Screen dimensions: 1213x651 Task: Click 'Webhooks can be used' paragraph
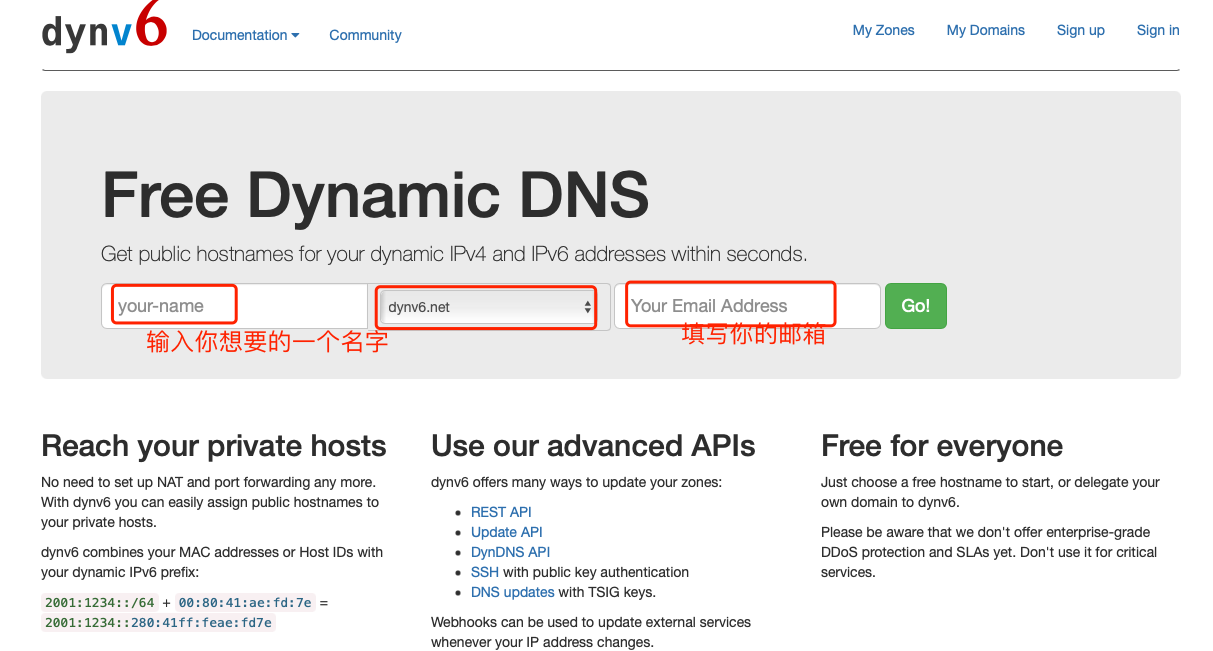pyautogui.click(x=591, y=632)
